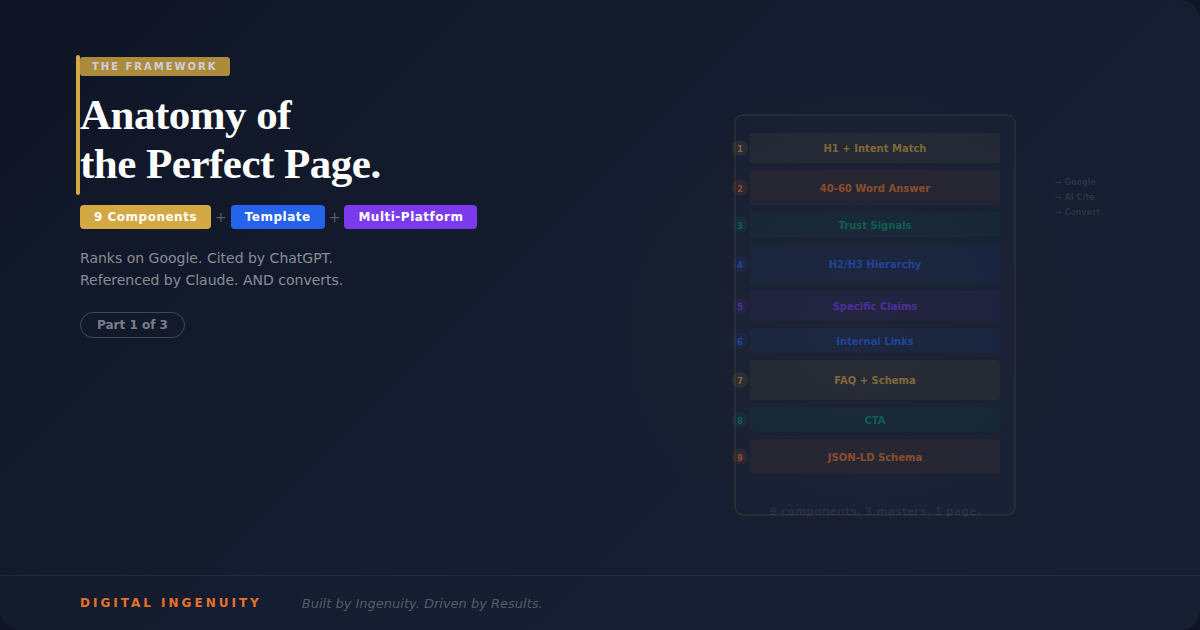Click the number 9 circle marker
1200x630 pixels.
coord(740,457)
